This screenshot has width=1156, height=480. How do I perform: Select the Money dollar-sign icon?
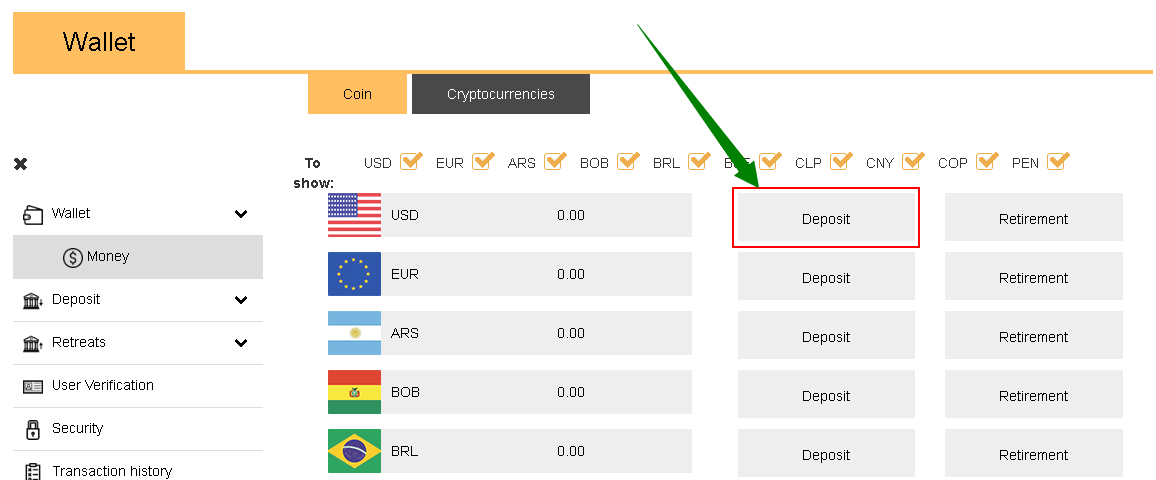(x=72, y=257)
